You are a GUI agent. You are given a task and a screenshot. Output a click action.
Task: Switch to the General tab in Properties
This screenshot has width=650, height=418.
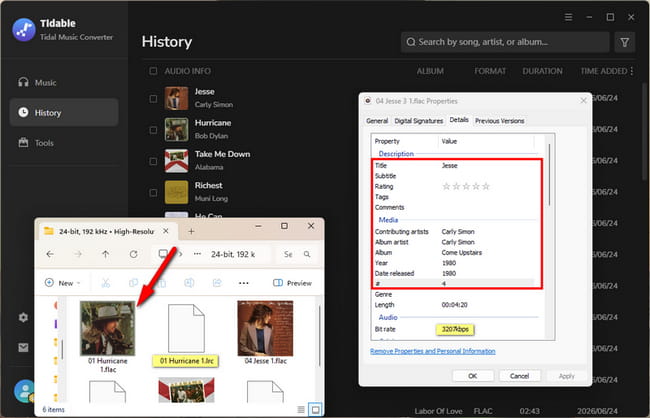[377, 121]
